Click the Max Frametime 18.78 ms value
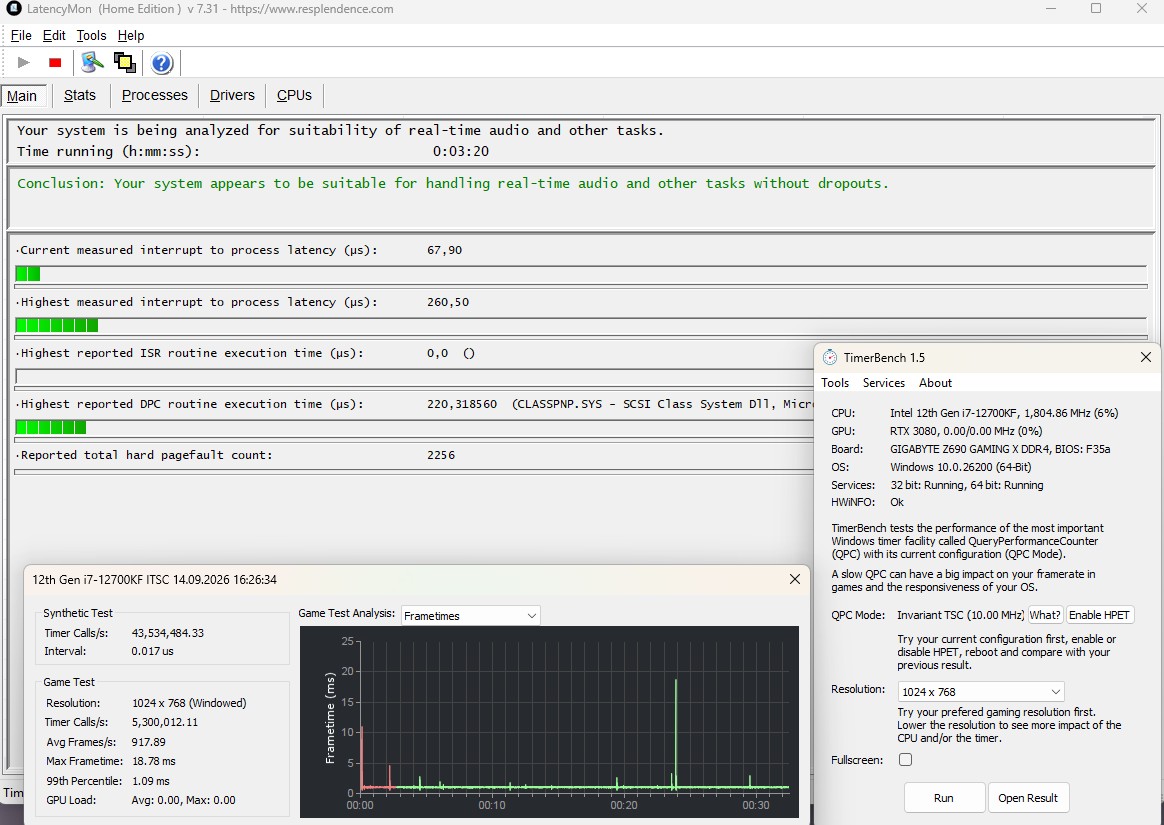This screenshot has height=825, width=1164. pyautogui.click(x=153, y=761)
